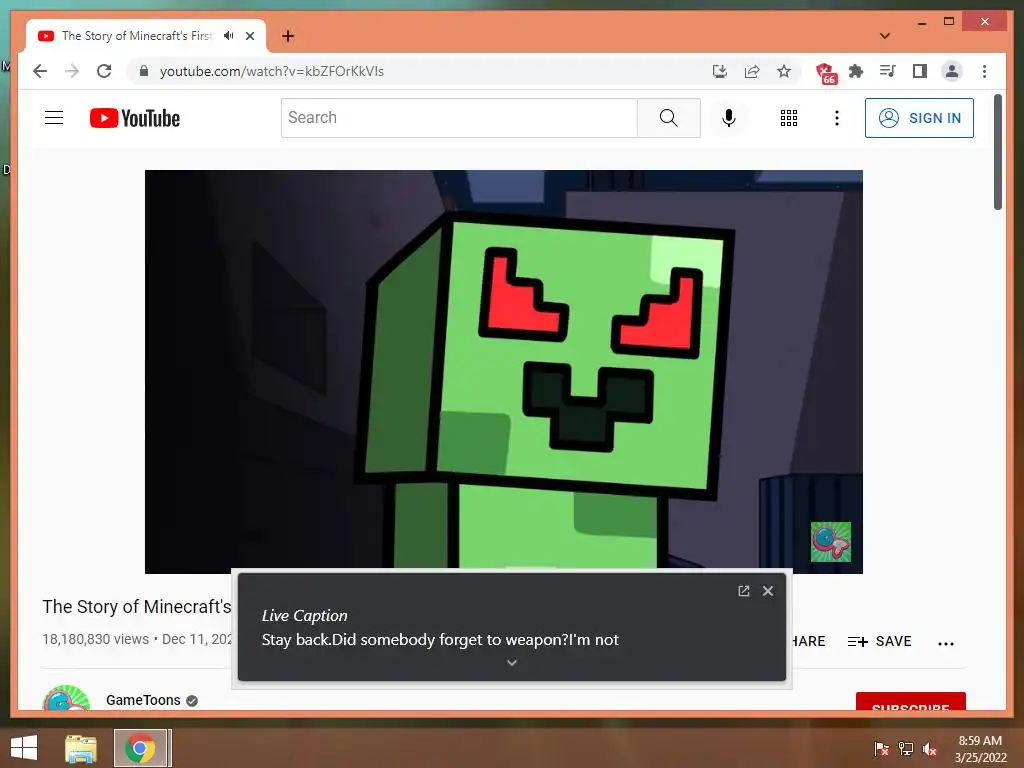The image size is (1024, 768).
Task: Click the SIGN IN button
Action: click(x=920, y=118)
